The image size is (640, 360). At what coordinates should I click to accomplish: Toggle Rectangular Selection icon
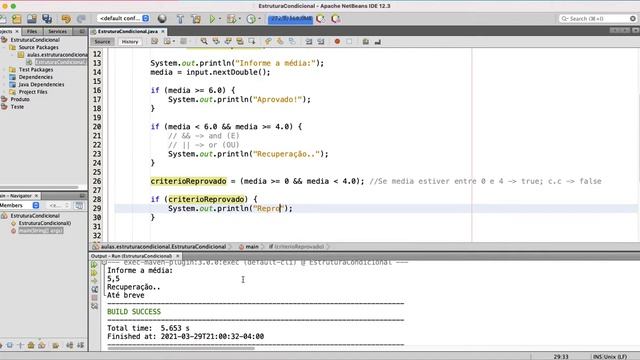click(x=252, y=41)
